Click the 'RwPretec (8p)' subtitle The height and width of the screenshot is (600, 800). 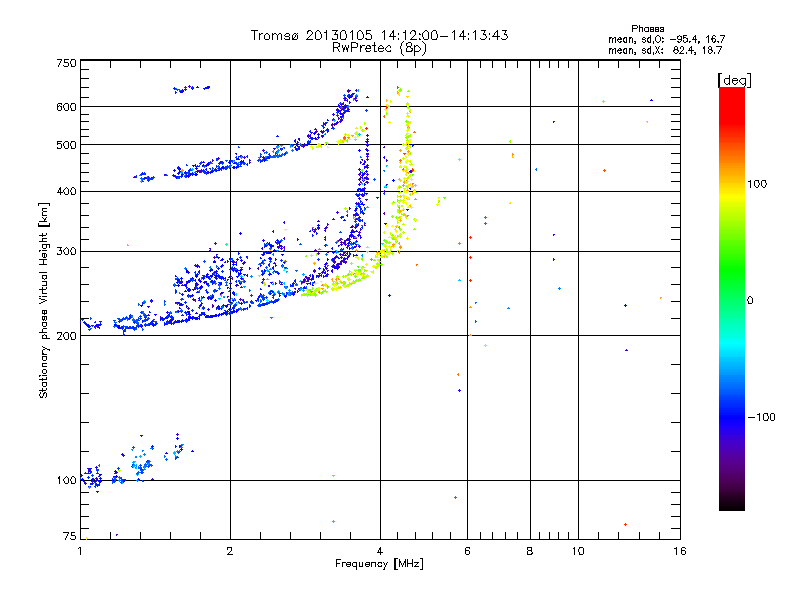[379, 48]
